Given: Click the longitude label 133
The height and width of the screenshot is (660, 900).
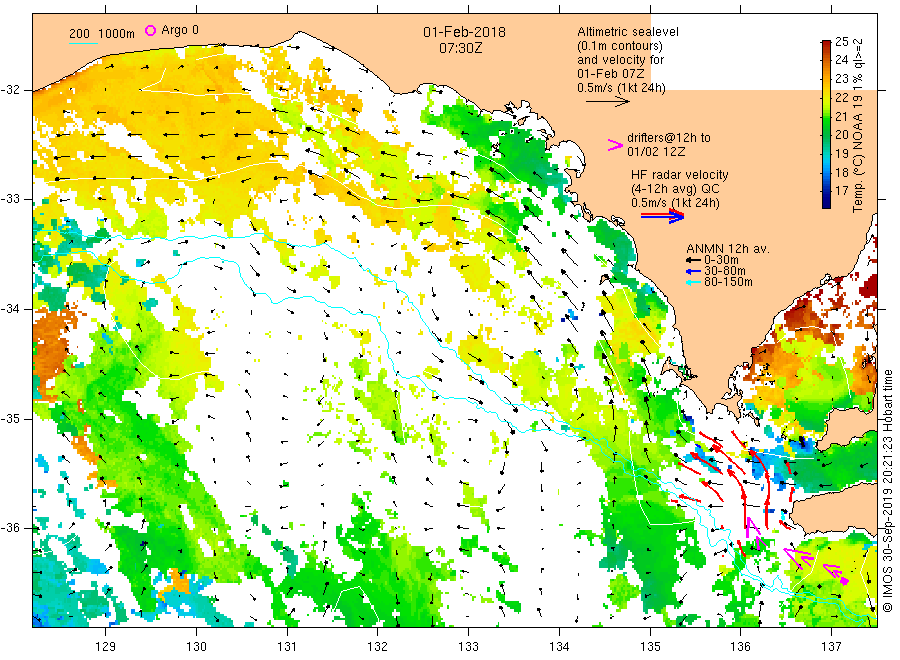Looking at the screenshot, I should pyautogui.click(x=468, y=647).
